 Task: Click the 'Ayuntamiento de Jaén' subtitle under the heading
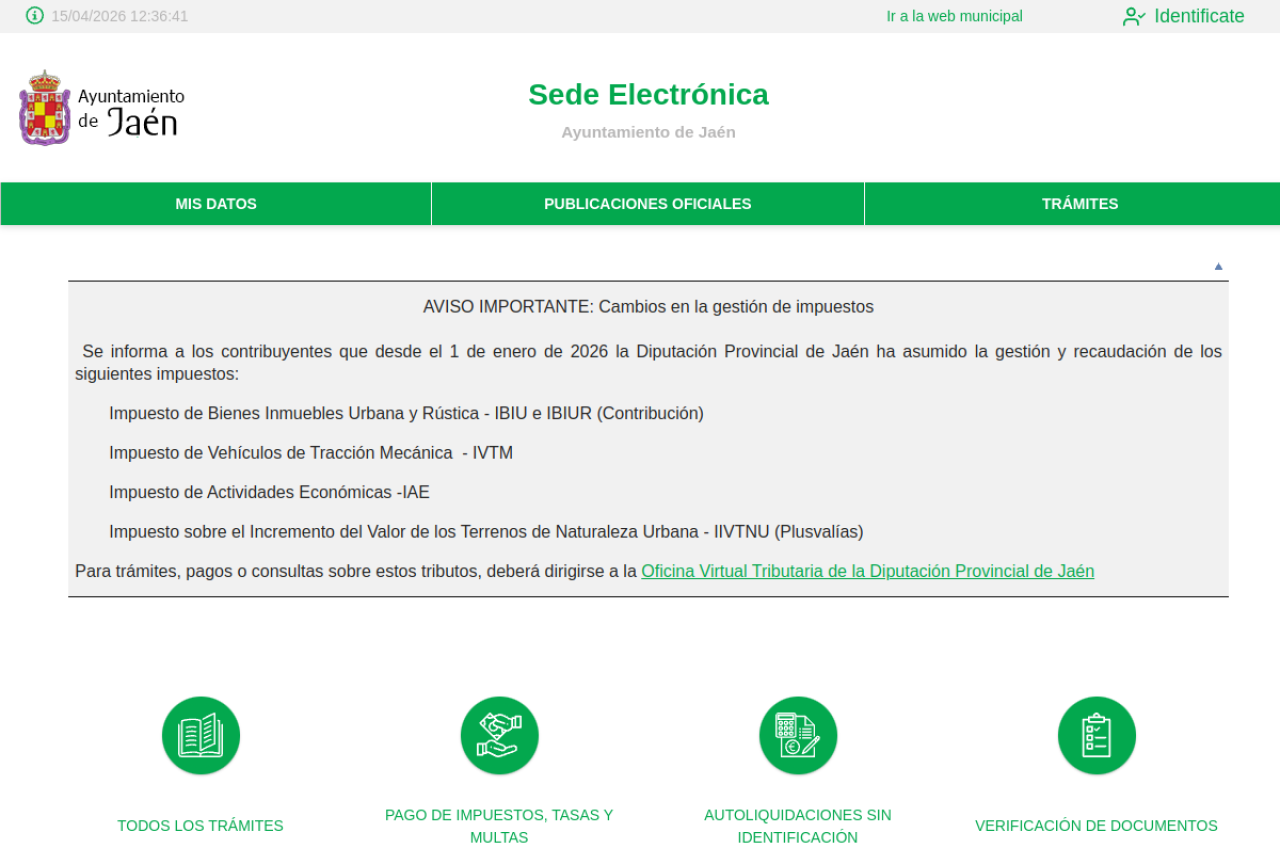(648, 132)
